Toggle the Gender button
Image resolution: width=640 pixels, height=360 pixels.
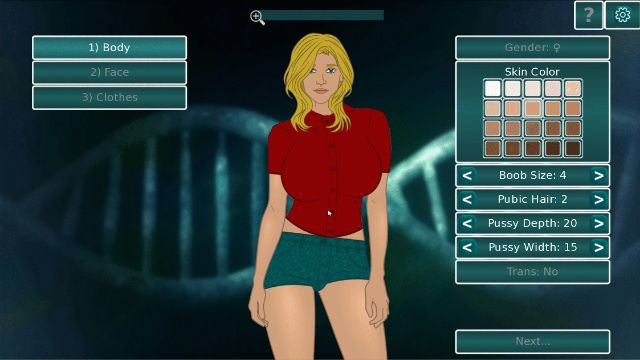point(533,48)
